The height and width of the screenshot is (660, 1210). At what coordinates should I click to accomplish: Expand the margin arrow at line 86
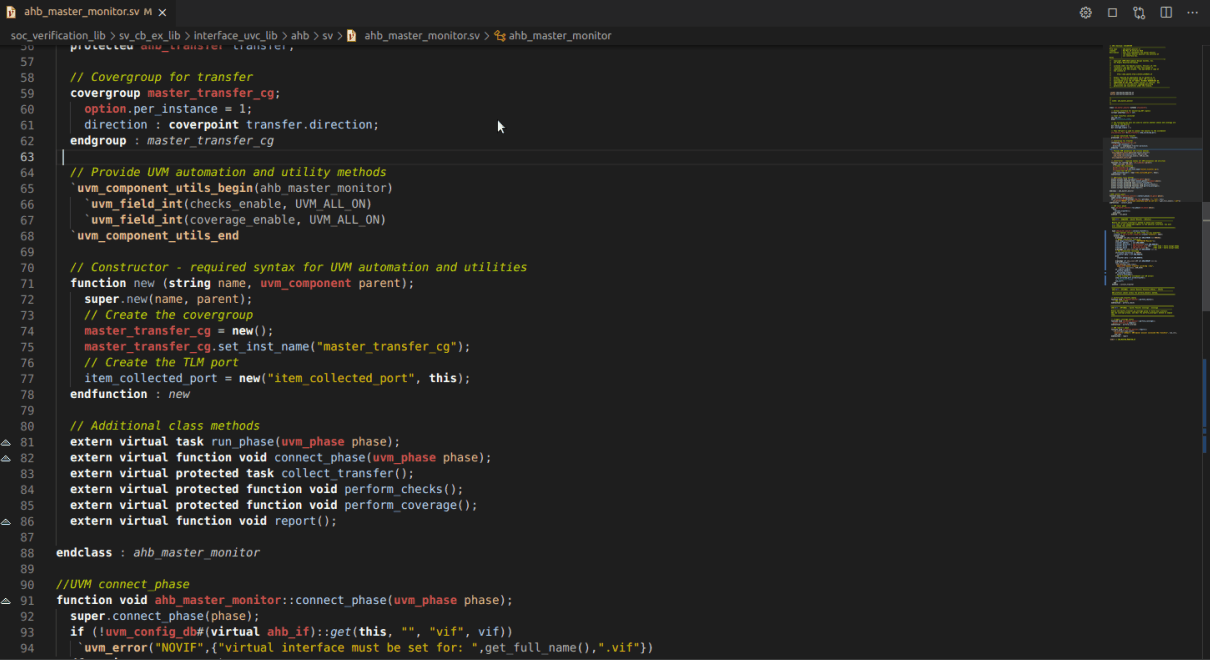(x=5, y=520)
